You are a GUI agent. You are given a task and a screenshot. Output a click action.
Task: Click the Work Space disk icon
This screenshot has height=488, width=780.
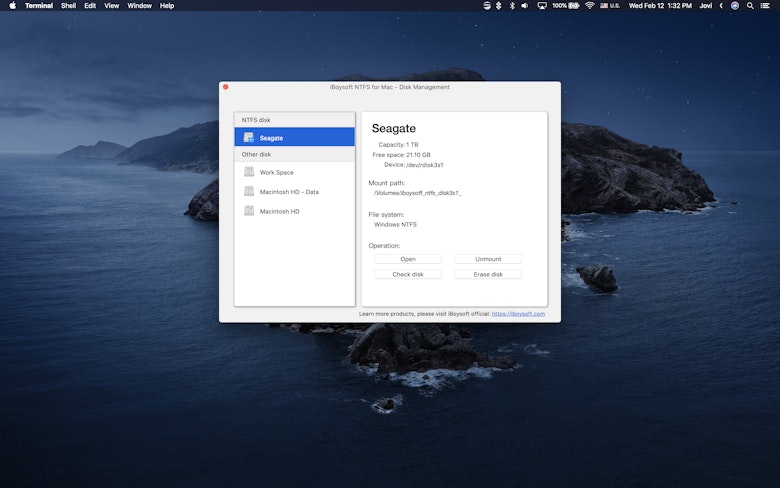249,172
